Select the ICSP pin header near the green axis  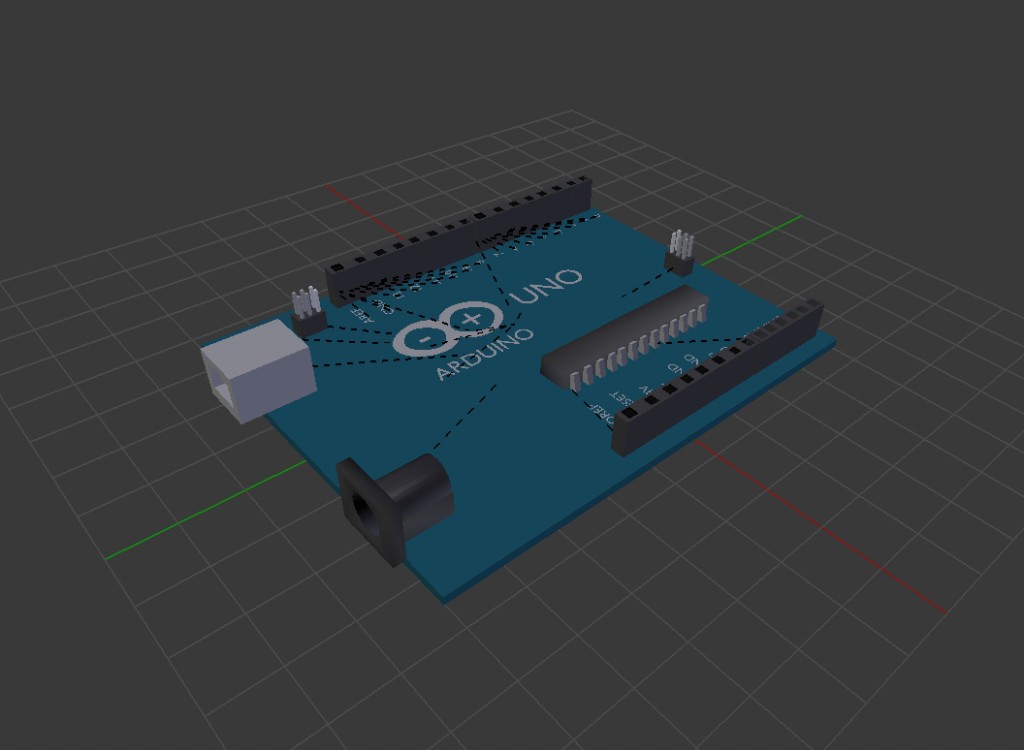coord(680,252)
